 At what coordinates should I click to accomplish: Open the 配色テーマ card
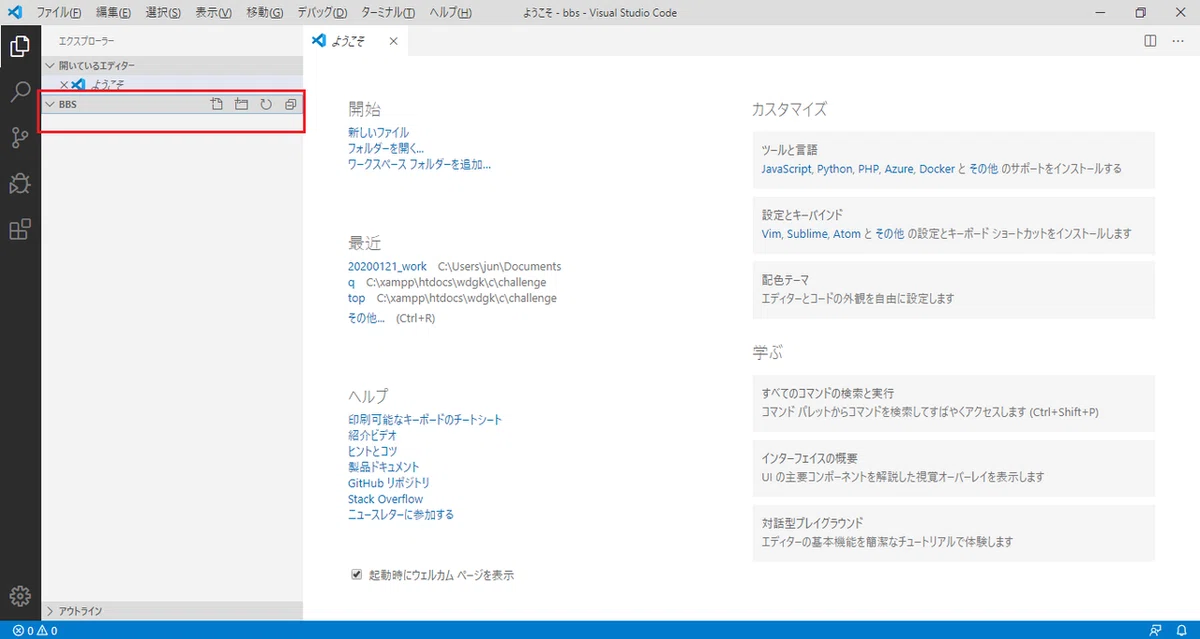pos(953,290)
